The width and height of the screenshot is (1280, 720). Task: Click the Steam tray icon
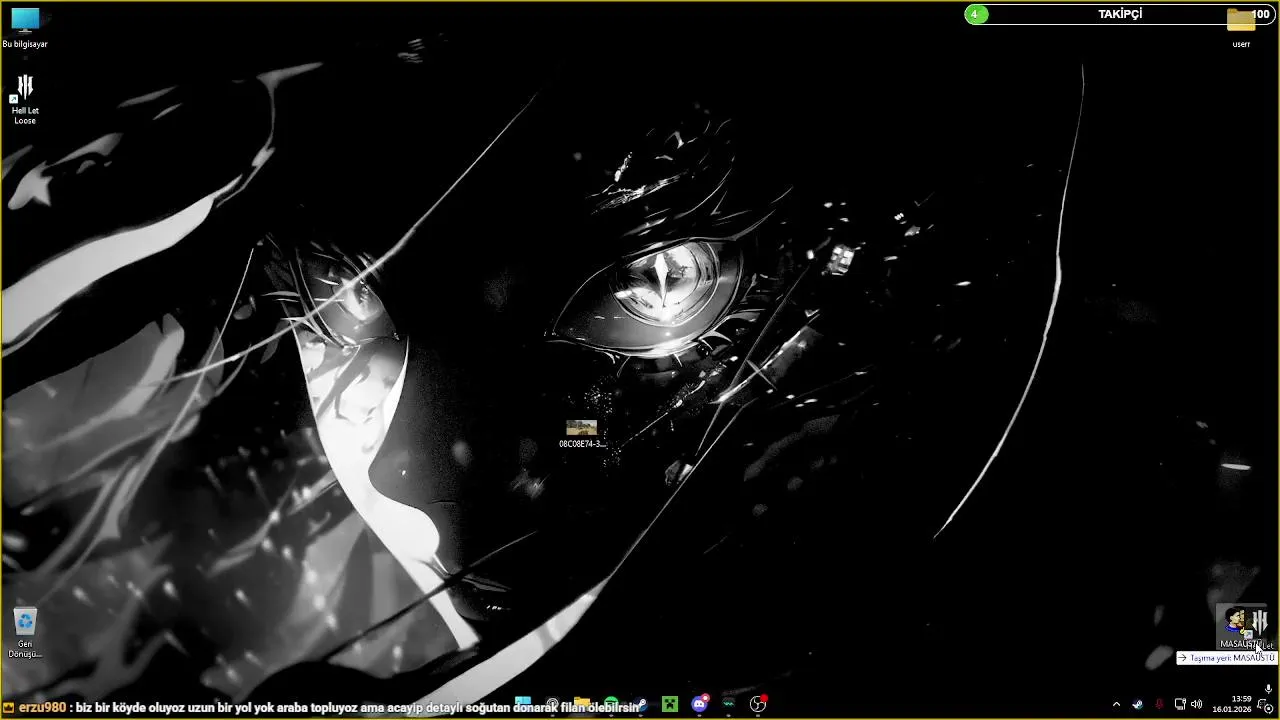pos(1137,704)
